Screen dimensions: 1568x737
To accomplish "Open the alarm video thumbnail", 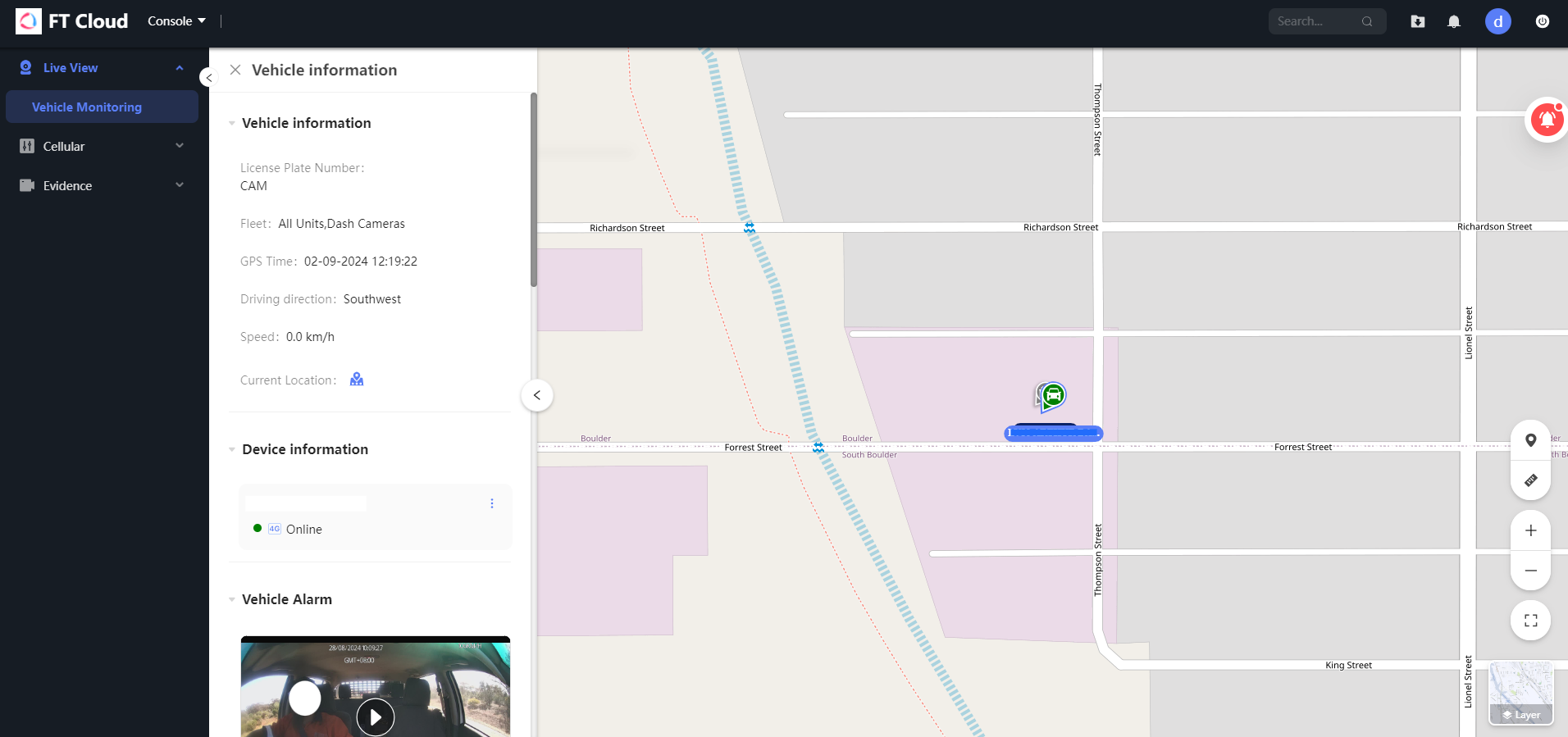I will point(376,686).
